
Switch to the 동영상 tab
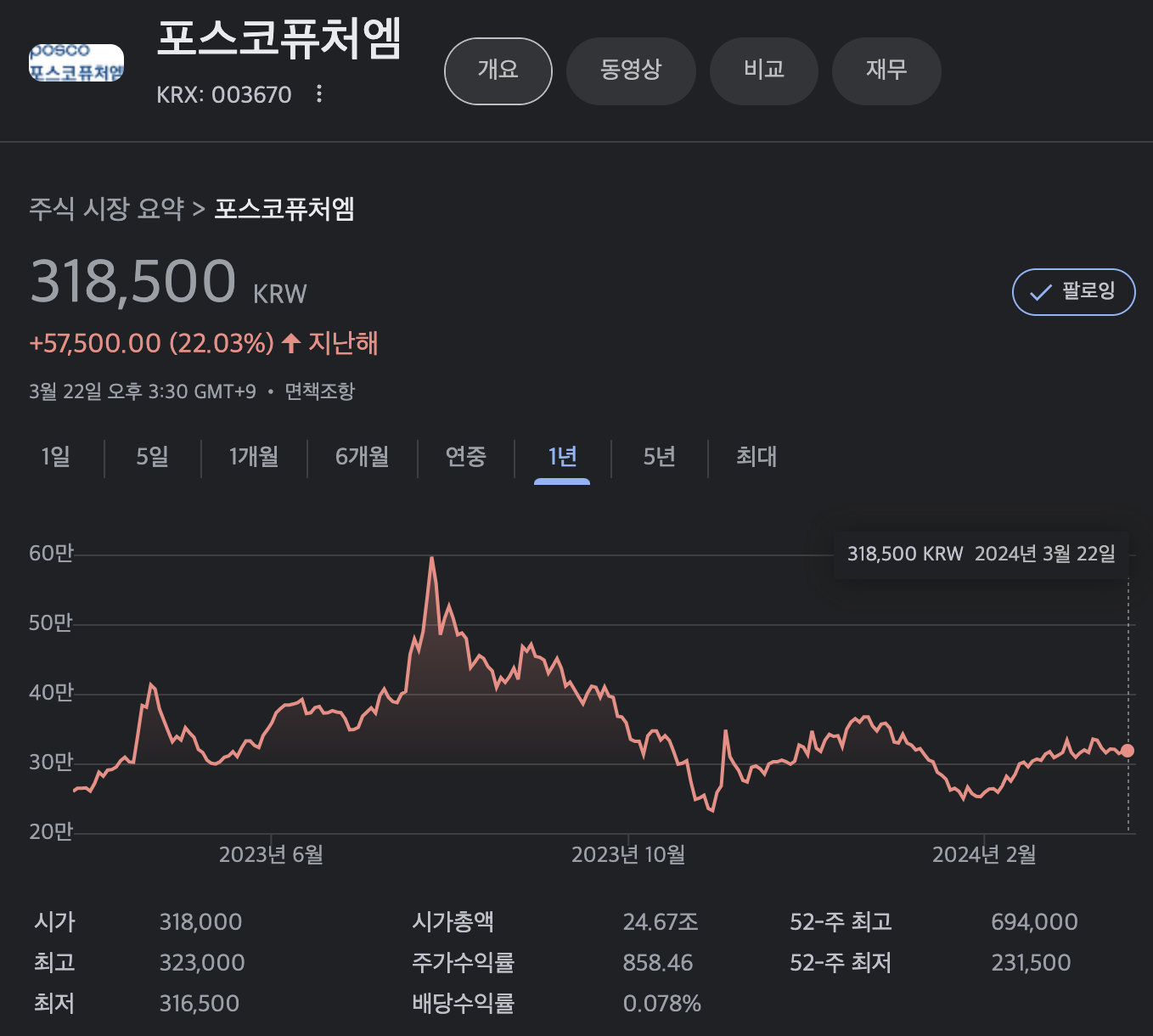coord(631,70)
